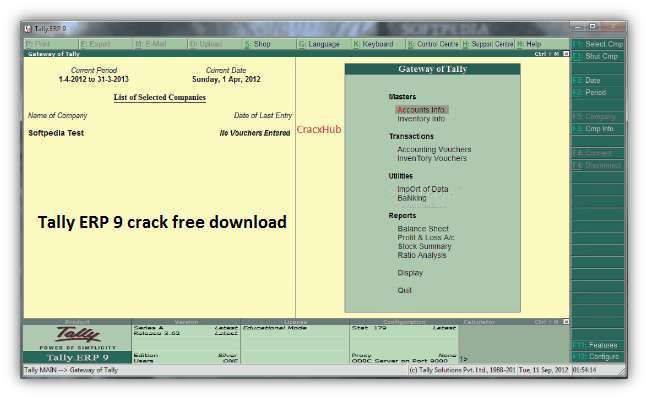The width and height of the screenshot is (648, 399).
Task: Click the Connect sidebar button
Action: [598, 153]
